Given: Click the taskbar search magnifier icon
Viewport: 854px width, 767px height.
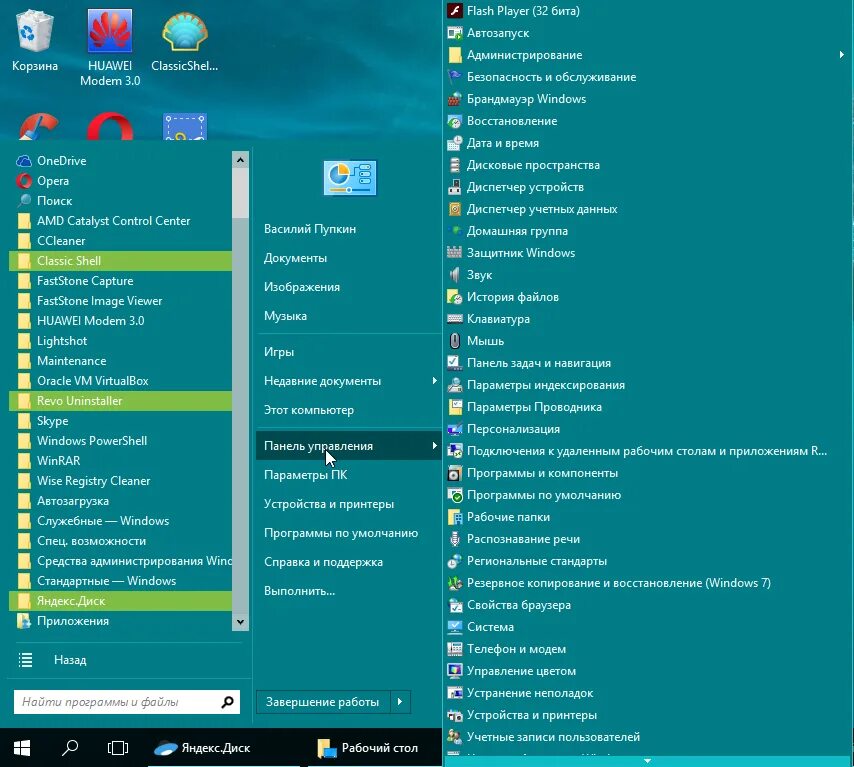Looking at the screenshot, I should (70, 747).
